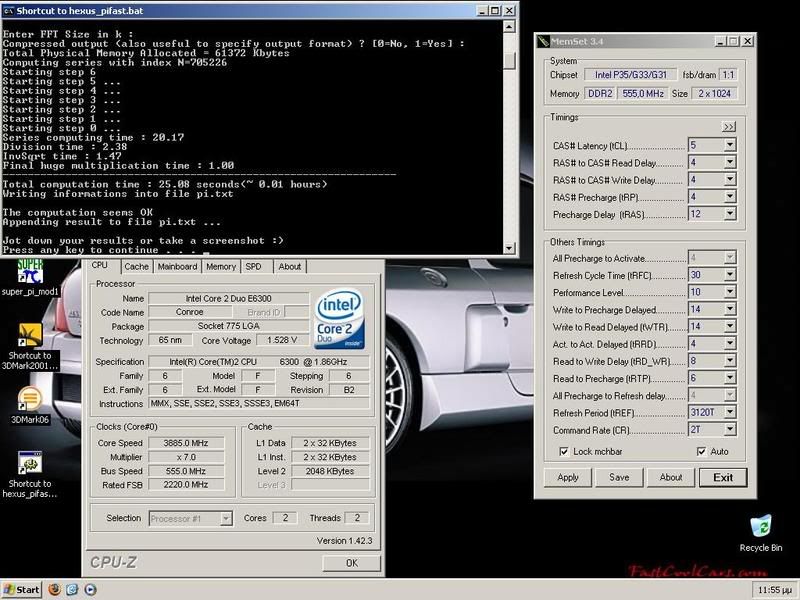This screenshot has width=800, height=600.
Task: Switch to the SPD tab in CPU-Z
Action: pos(253,266)
